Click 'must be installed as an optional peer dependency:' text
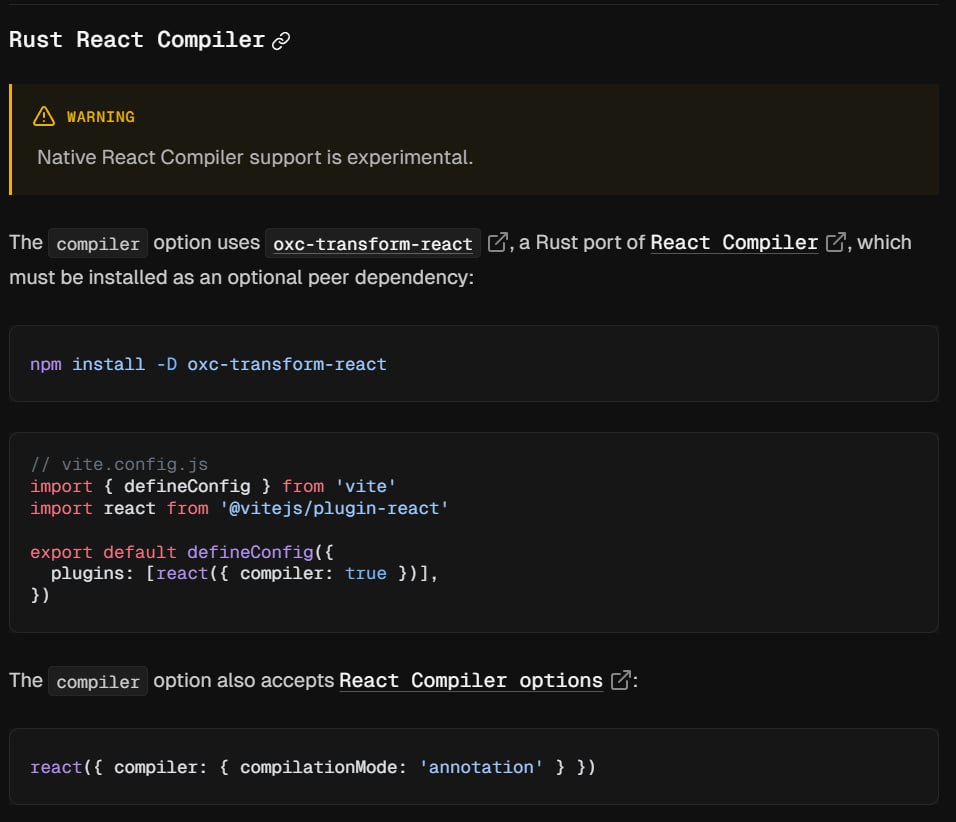This screenshot has width=956, height=822. click(241, 277)
